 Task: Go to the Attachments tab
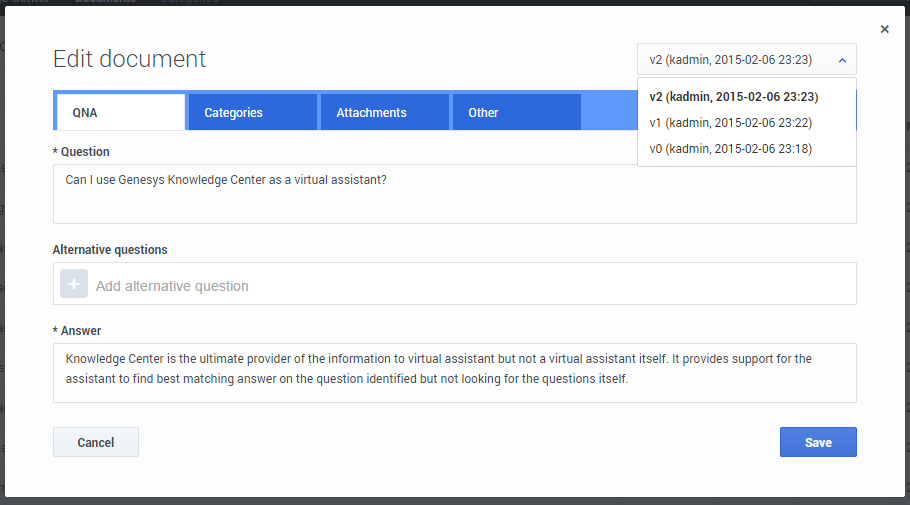coord(384,113)
